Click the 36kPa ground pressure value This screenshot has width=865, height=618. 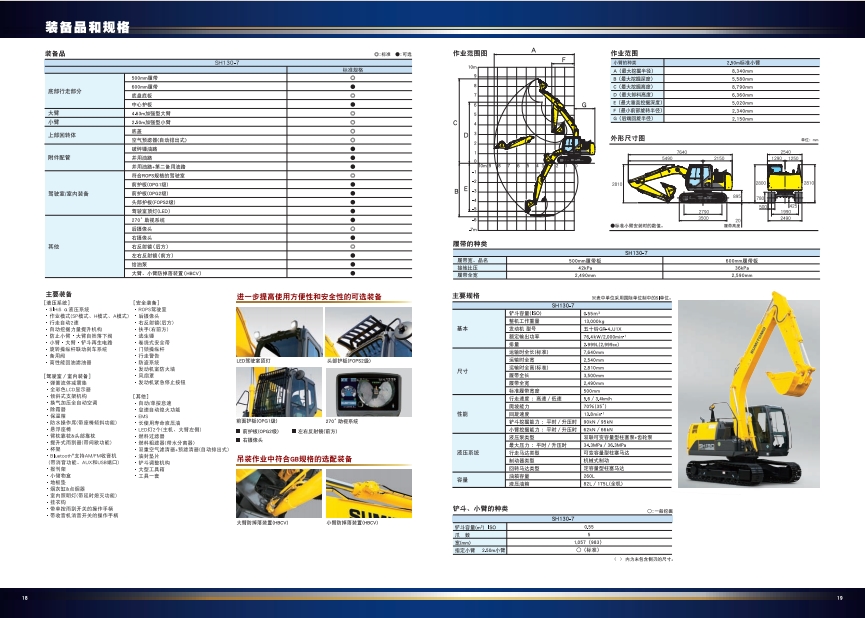741,268
